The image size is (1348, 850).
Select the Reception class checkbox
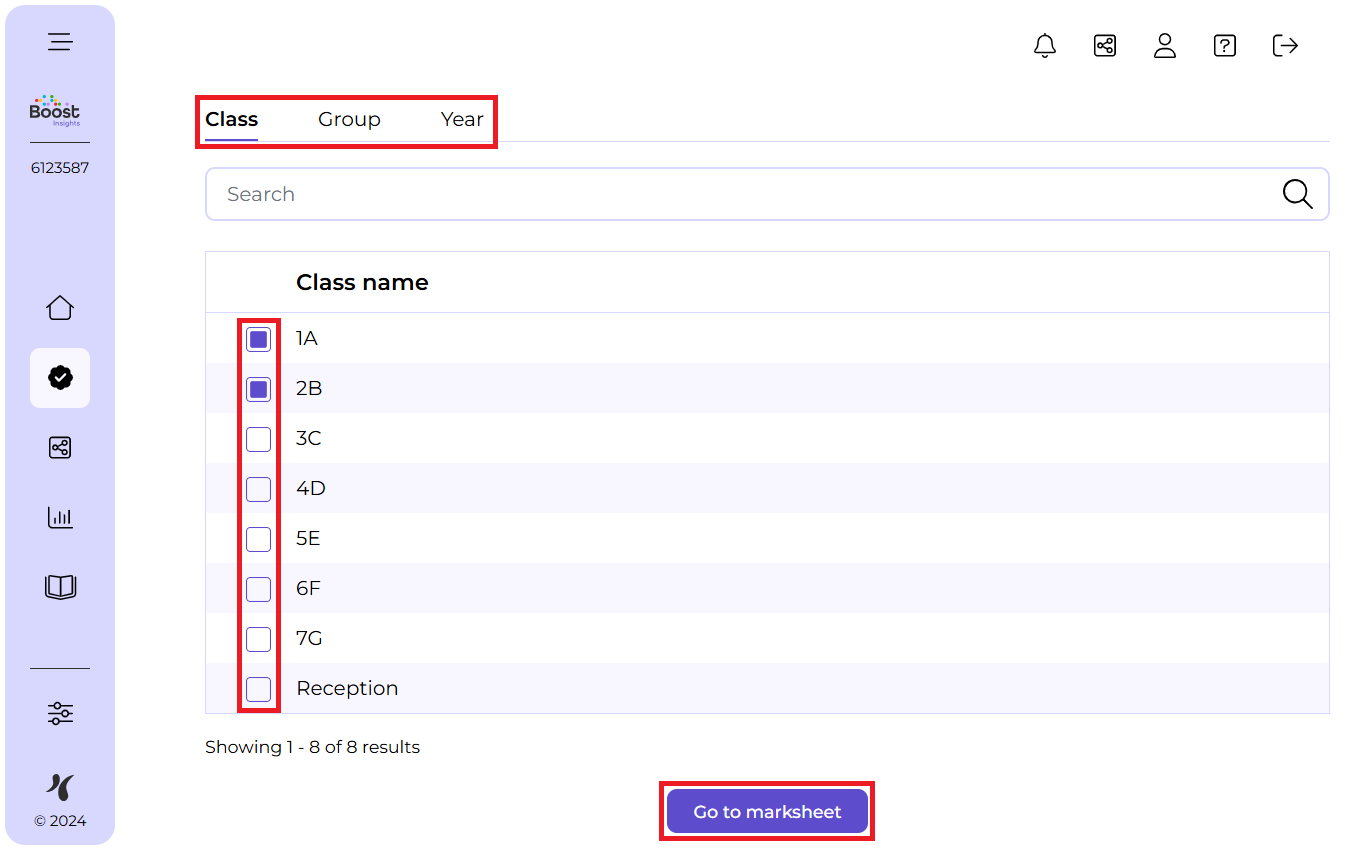(x=259, y=689)
